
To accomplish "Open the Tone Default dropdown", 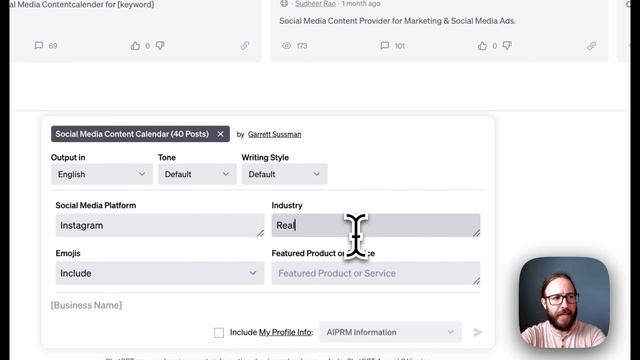I will click(197, 174).
